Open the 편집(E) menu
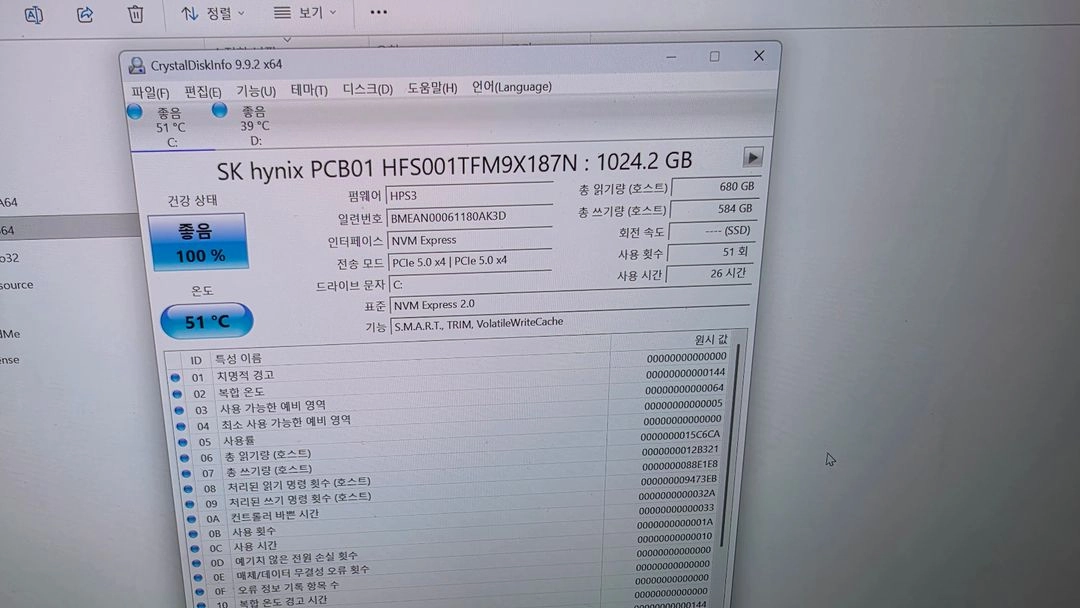The width and height of the screenshot is (1080, 608). coord(202,92)
